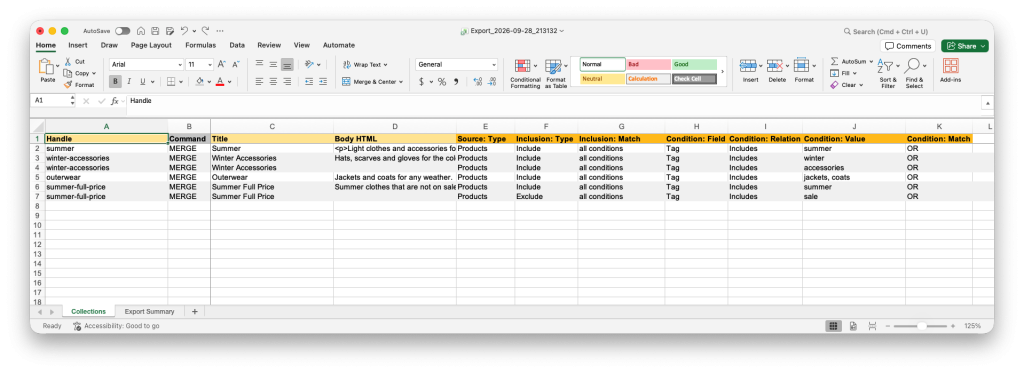Toggle bottom align button
This screenshot has width=1024, height=373.
[x=287, y=65]
